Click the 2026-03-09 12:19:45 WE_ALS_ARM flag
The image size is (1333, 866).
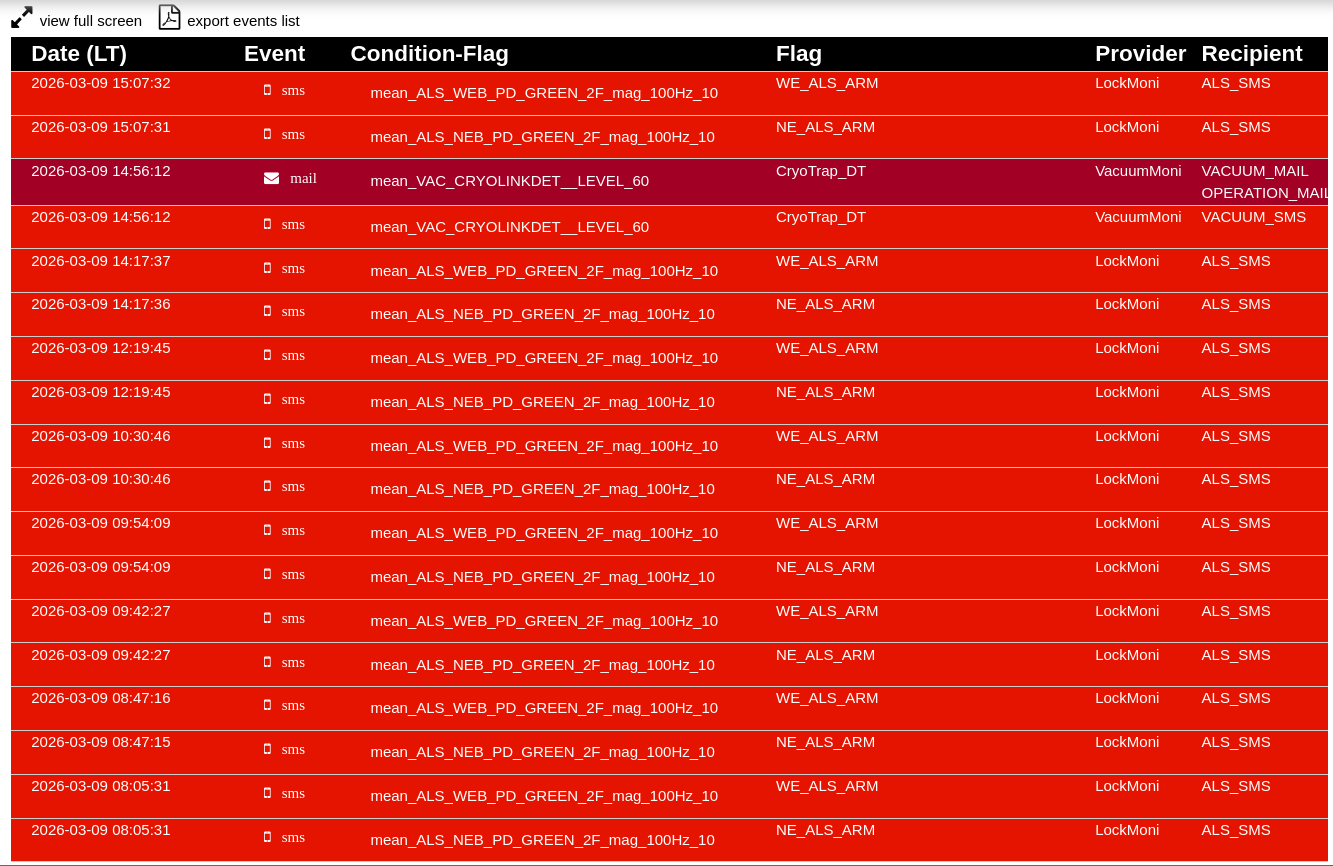point(826,348)
